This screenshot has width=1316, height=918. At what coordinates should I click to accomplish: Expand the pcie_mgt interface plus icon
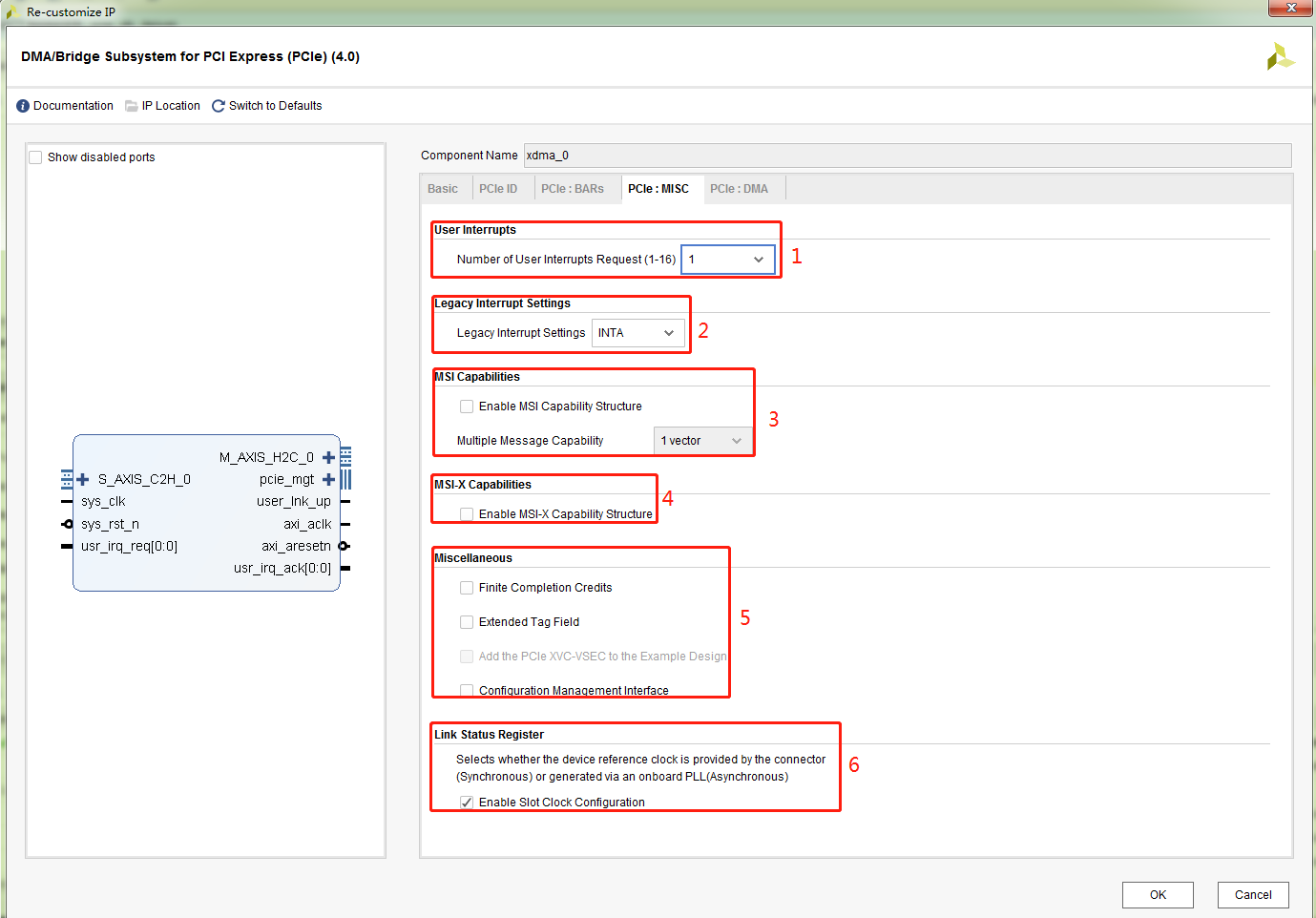328,479
